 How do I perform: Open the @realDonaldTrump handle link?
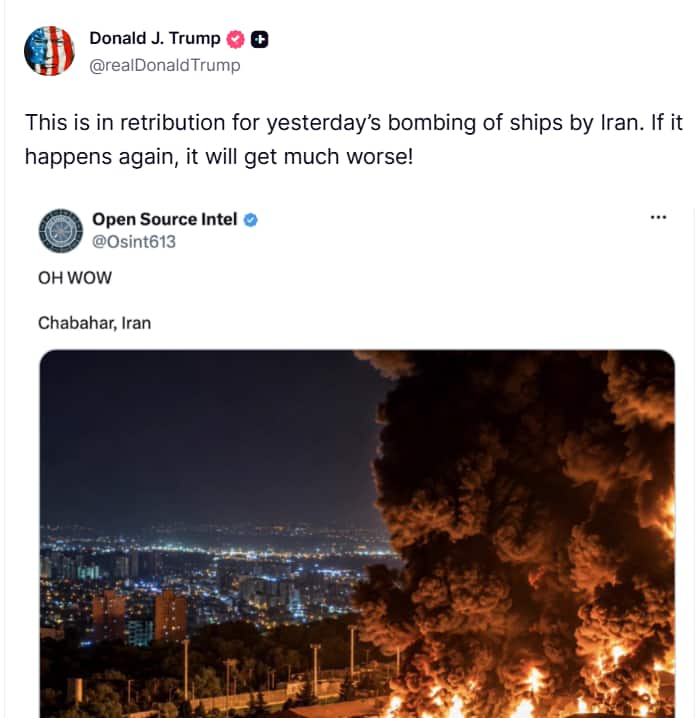click(165, 65)
